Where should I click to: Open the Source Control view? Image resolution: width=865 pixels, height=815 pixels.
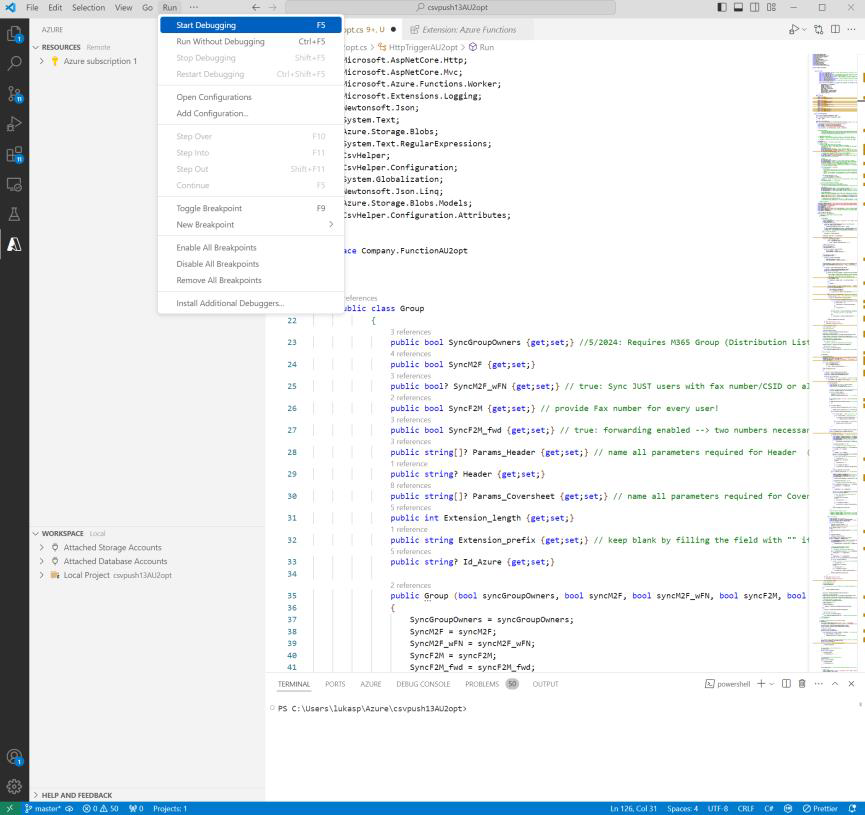(14, 93)
